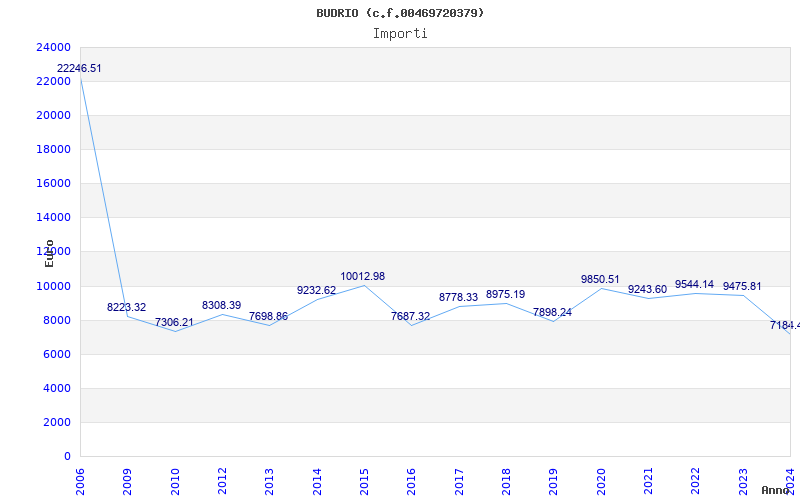Select the data label 8778.33
The width and height of the screenshot is (800, 500).
coord(458,297)
